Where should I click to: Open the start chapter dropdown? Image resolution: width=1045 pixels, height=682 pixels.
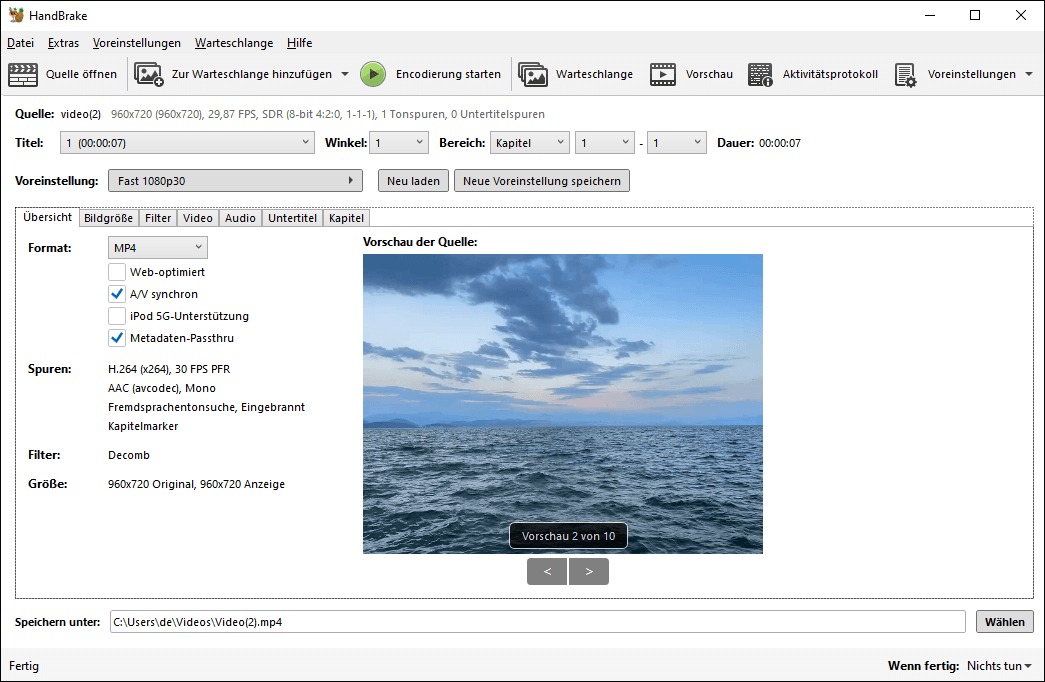pyautogui.click(x=605, y=143)
